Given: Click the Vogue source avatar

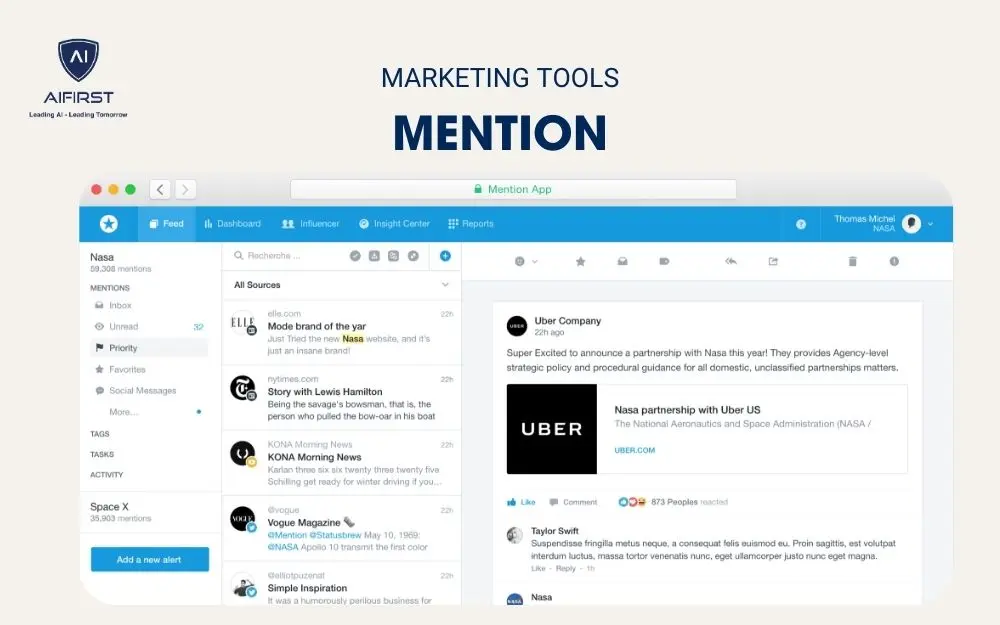Looking at the screenshot, I should pyautogui.click(x=242, y=519).
